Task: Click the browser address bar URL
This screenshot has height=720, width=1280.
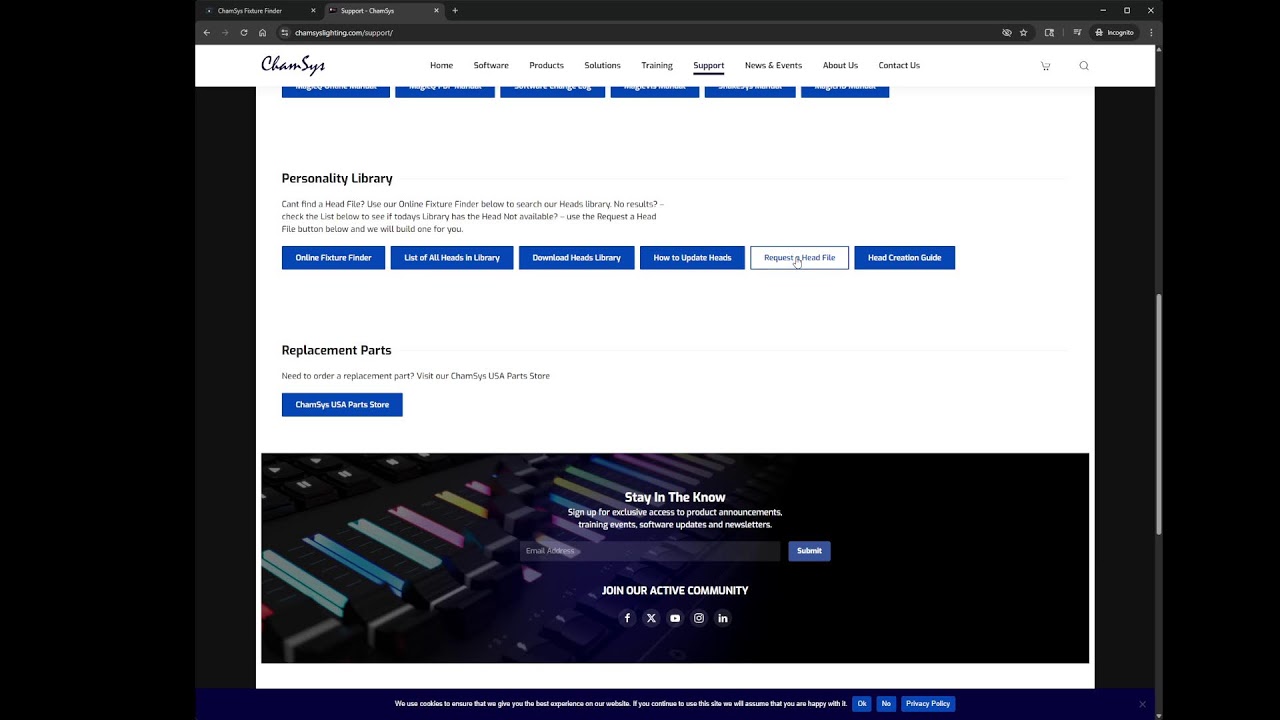Action: (344, 32)
